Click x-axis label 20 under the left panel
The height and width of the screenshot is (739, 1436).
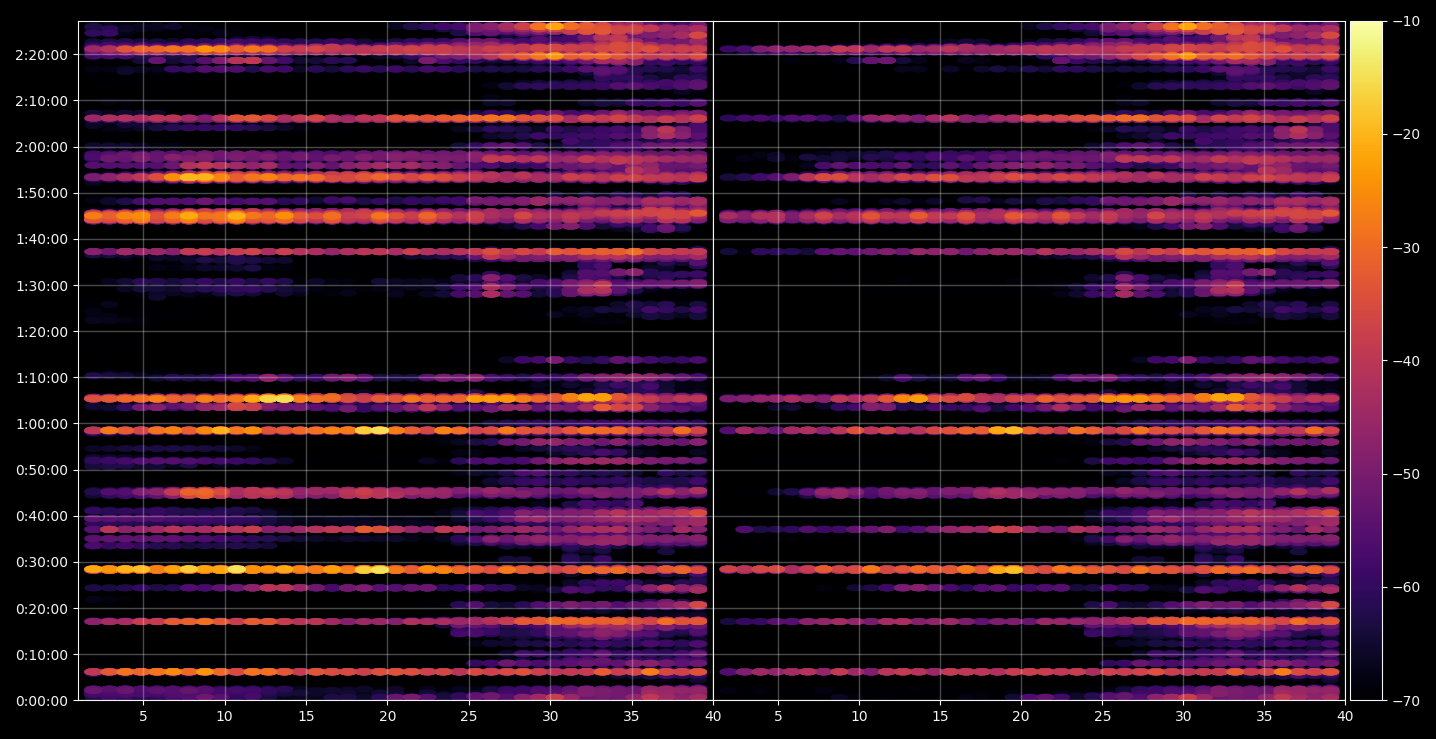(388, 716)
